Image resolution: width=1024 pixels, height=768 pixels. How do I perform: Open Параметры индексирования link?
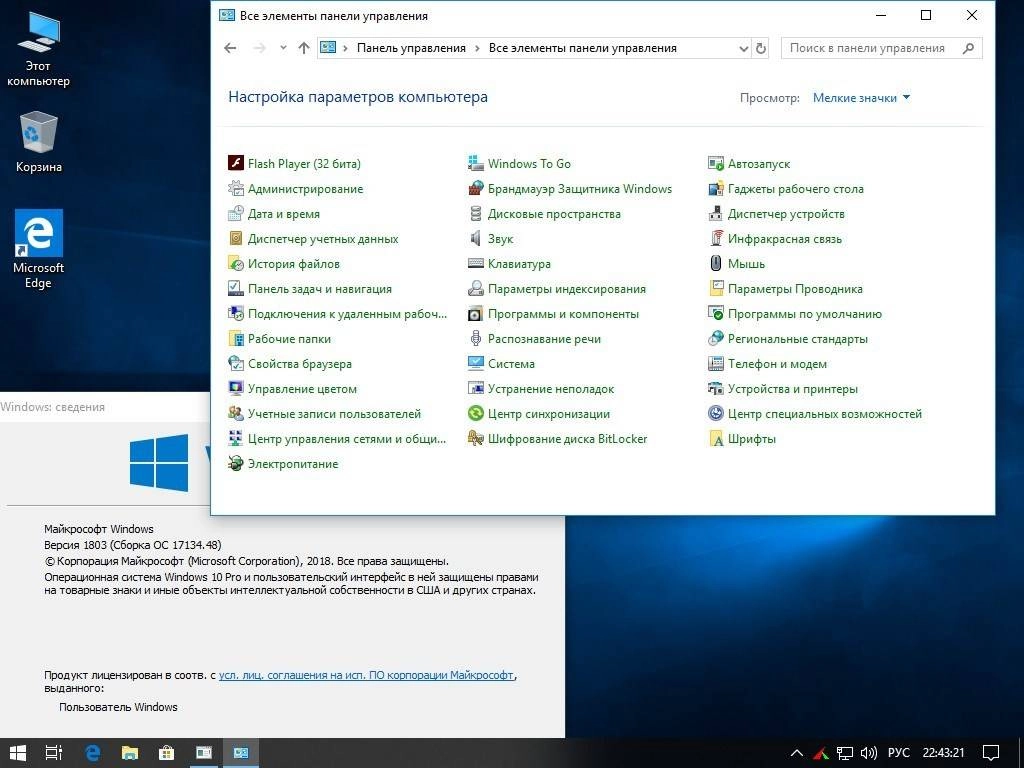click(x=567, y=289)
